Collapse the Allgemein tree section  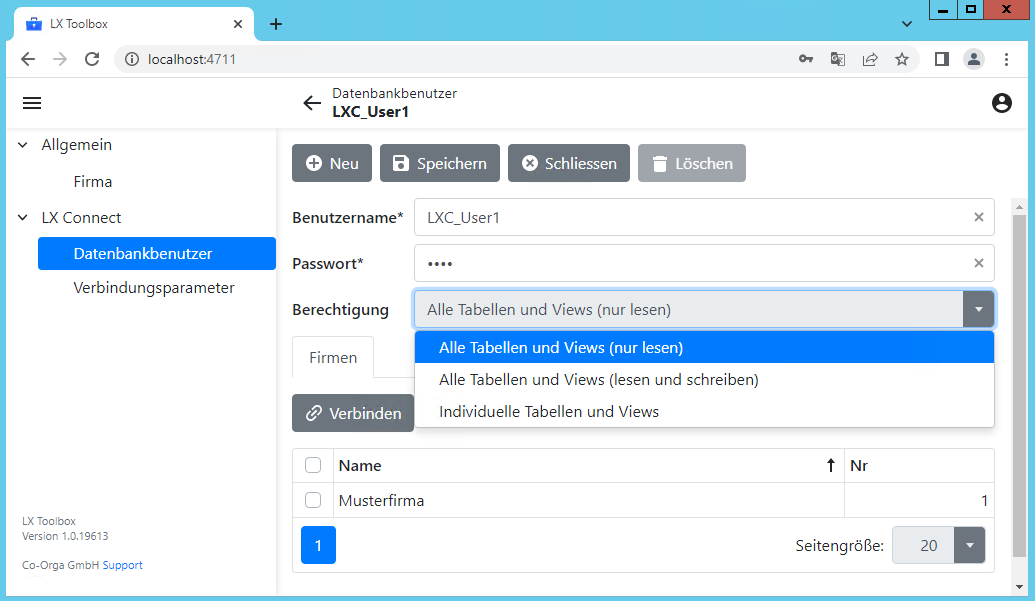pos(23,145)
